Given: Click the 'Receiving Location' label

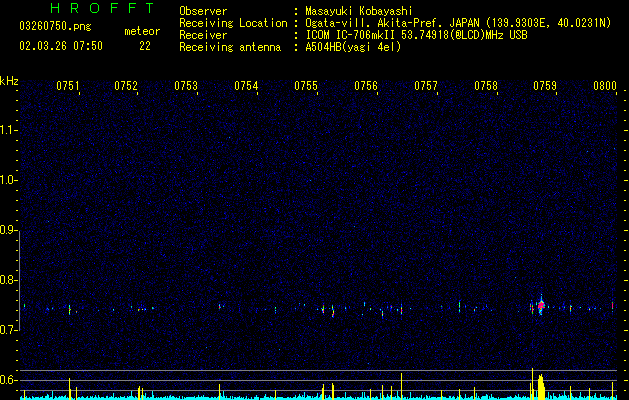Looking at the screenshot, I should point(233,23).
